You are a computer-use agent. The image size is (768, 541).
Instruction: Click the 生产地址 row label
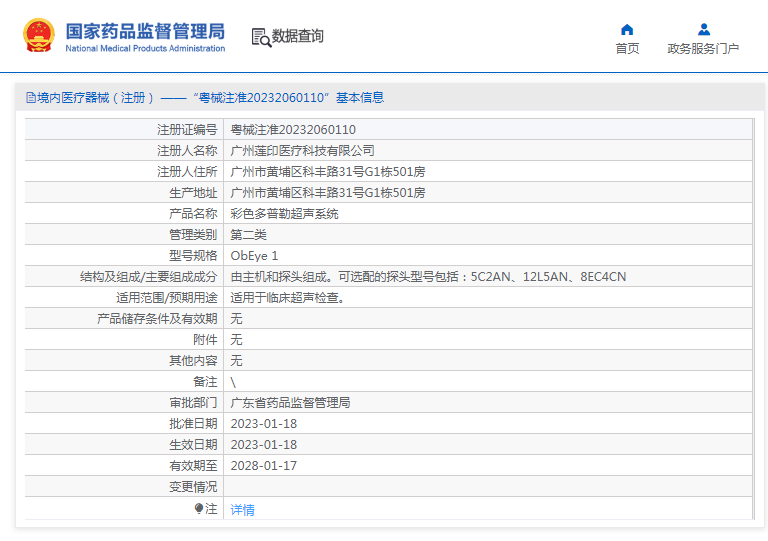pyautogui.click(x=193, y=193)
